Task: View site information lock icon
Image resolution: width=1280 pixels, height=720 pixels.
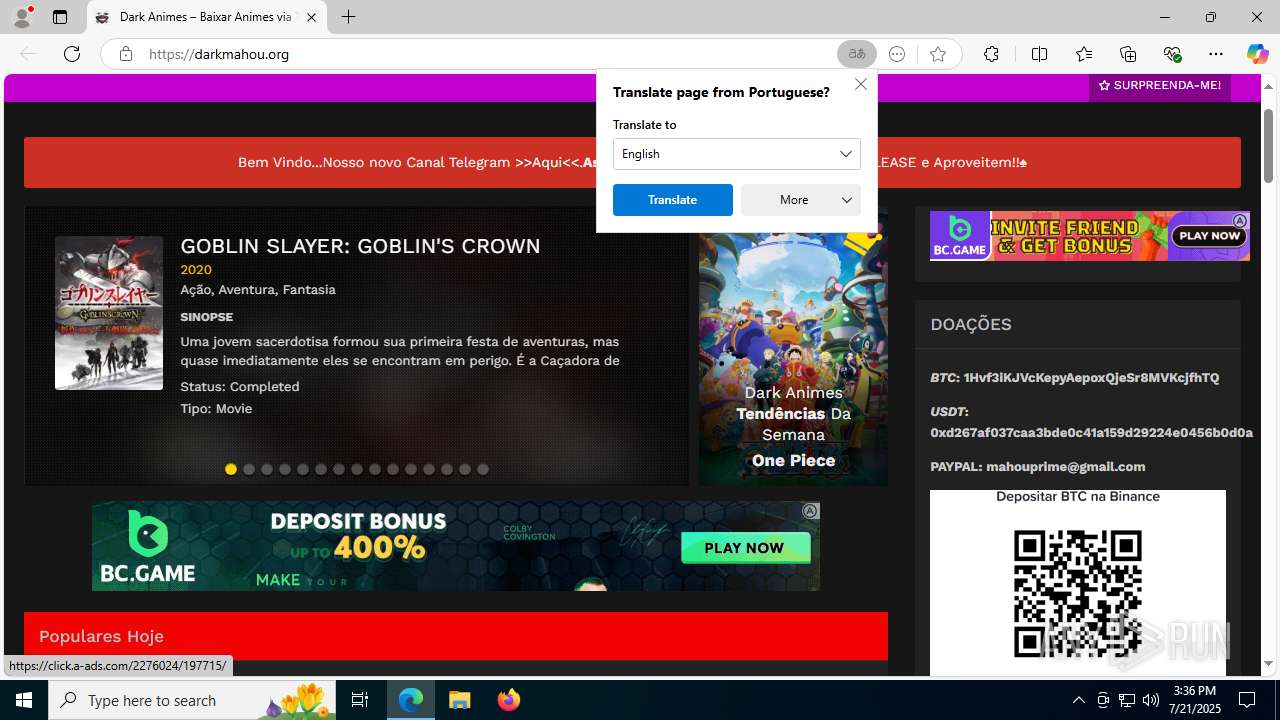Action: pyautogui.click(x=126, y=54)
